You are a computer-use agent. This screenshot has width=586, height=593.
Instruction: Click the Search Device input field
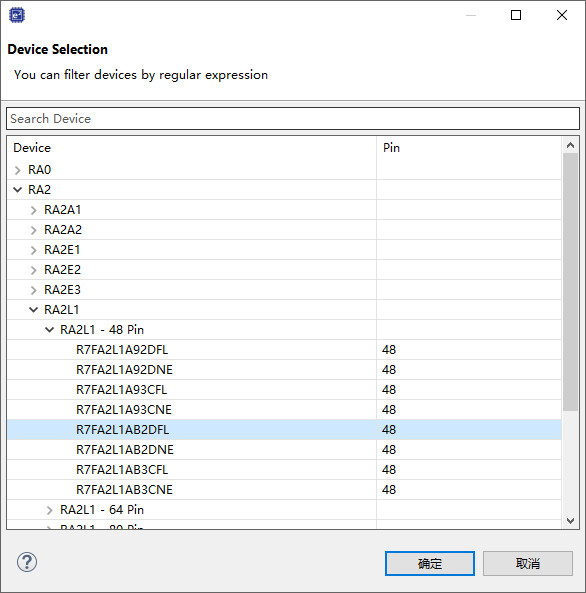293,119
